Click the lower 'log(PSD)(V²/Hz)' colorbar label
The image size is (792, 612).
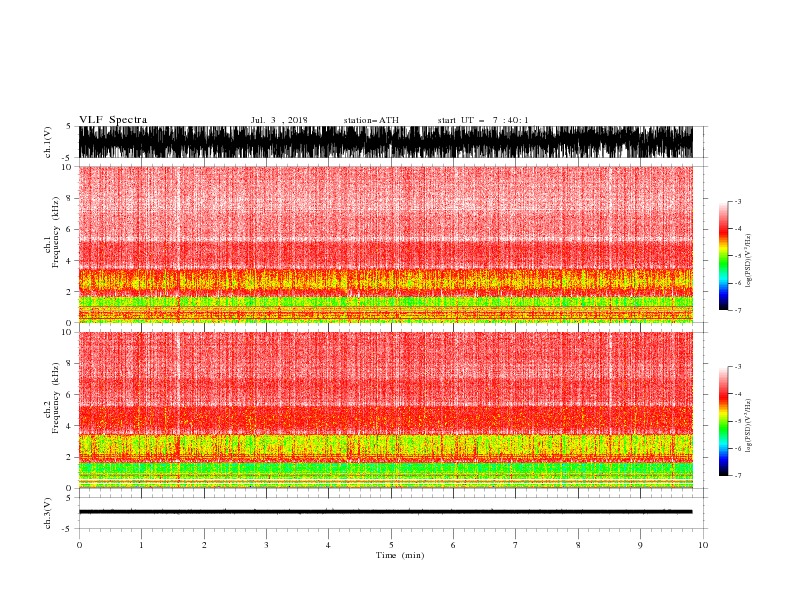coord(748,426)
